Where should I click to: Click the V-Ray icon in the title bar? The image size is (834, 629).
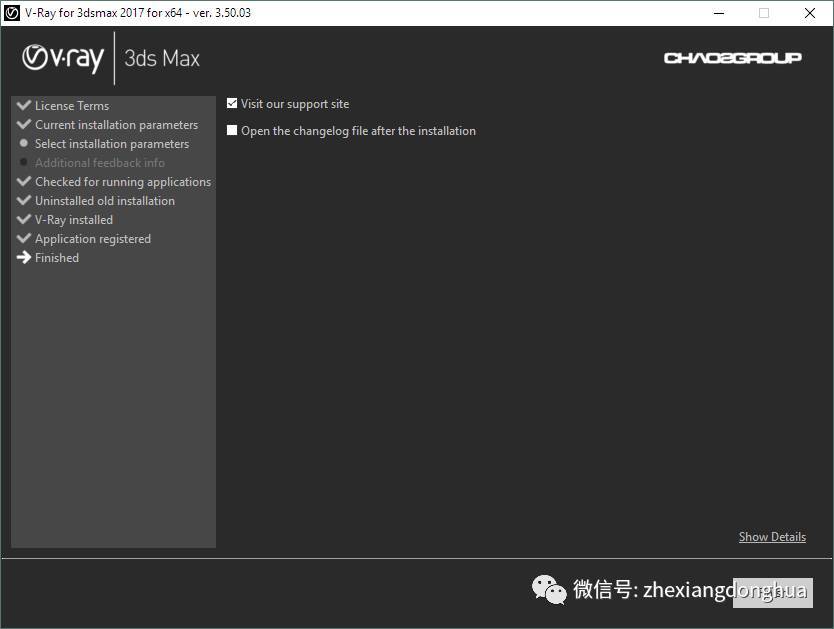[x=12, y=13]
